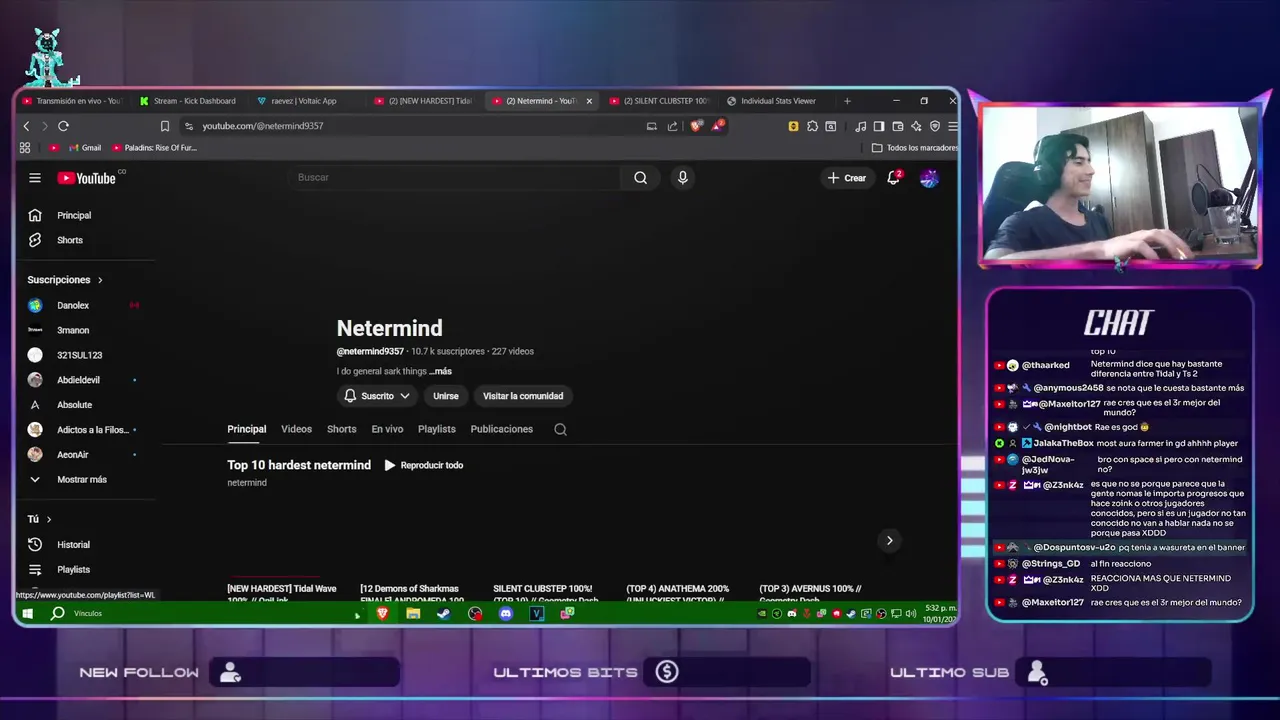Screen dimensions: 1280x720
Task: Open Steam from the taskbar
Action: click(444, 613)
